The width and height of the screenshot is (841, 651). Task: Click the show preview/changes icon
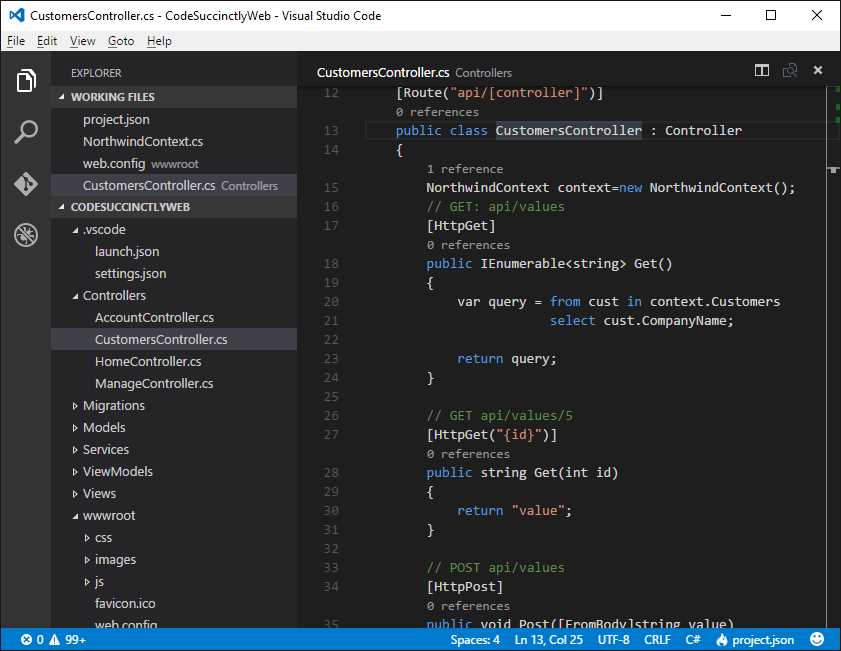[x=790, y=70]
